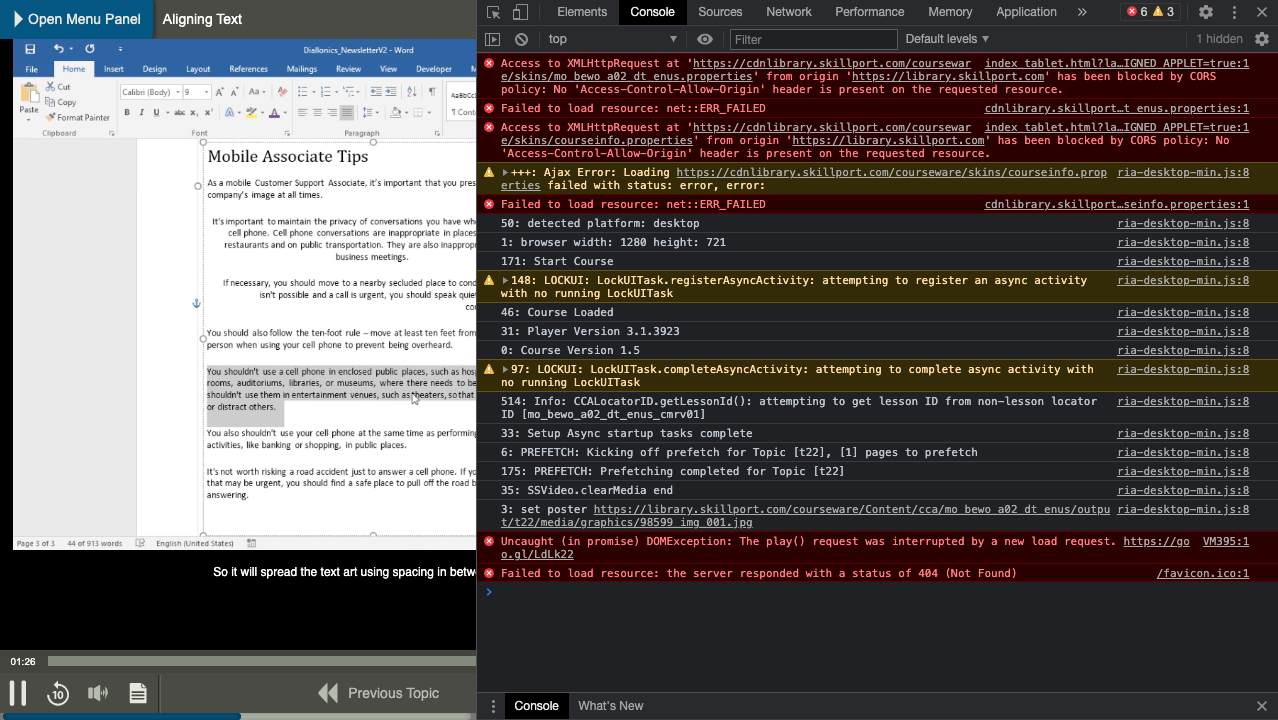The width and height of the screenshot is (1278, 720).
Task: Toggle Bold formatting in Word
Action: click(127, 113)
